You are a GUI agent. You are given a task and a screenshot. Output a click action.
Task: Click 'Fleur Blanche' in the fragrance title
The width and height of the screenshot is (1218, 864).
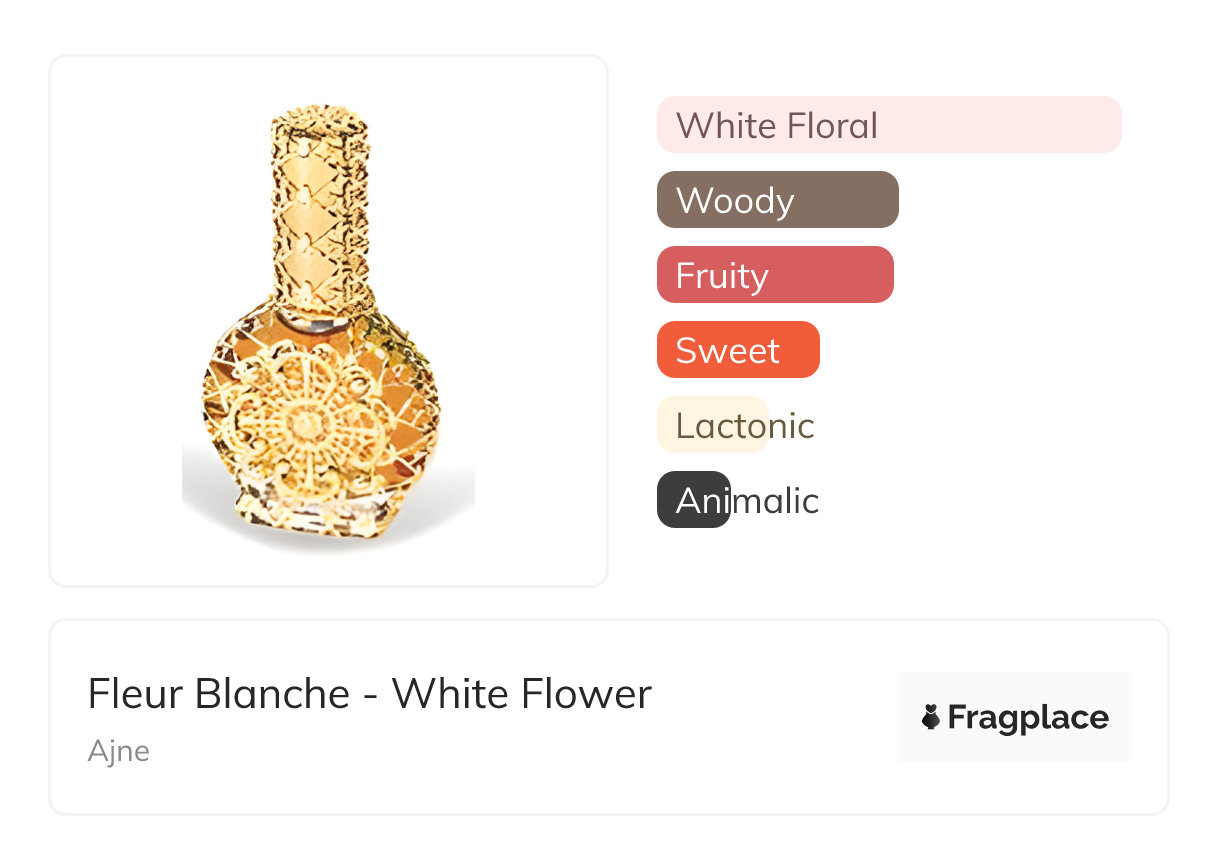219,693
